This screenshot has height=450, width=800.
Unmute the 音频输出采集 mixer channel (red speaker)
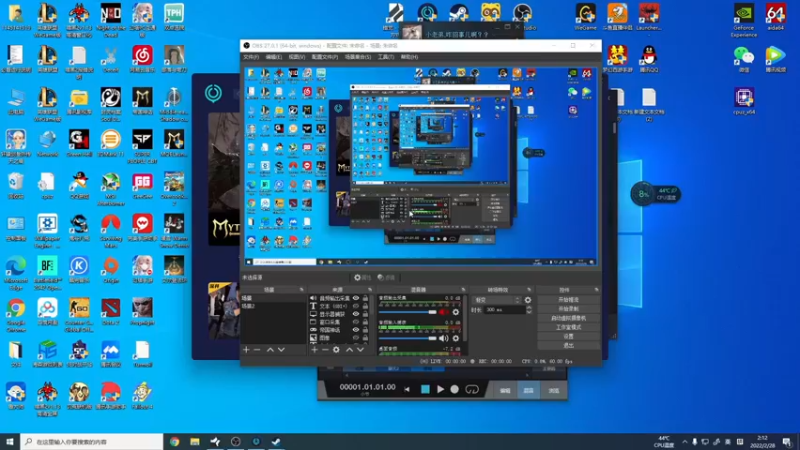coord(444,312)
